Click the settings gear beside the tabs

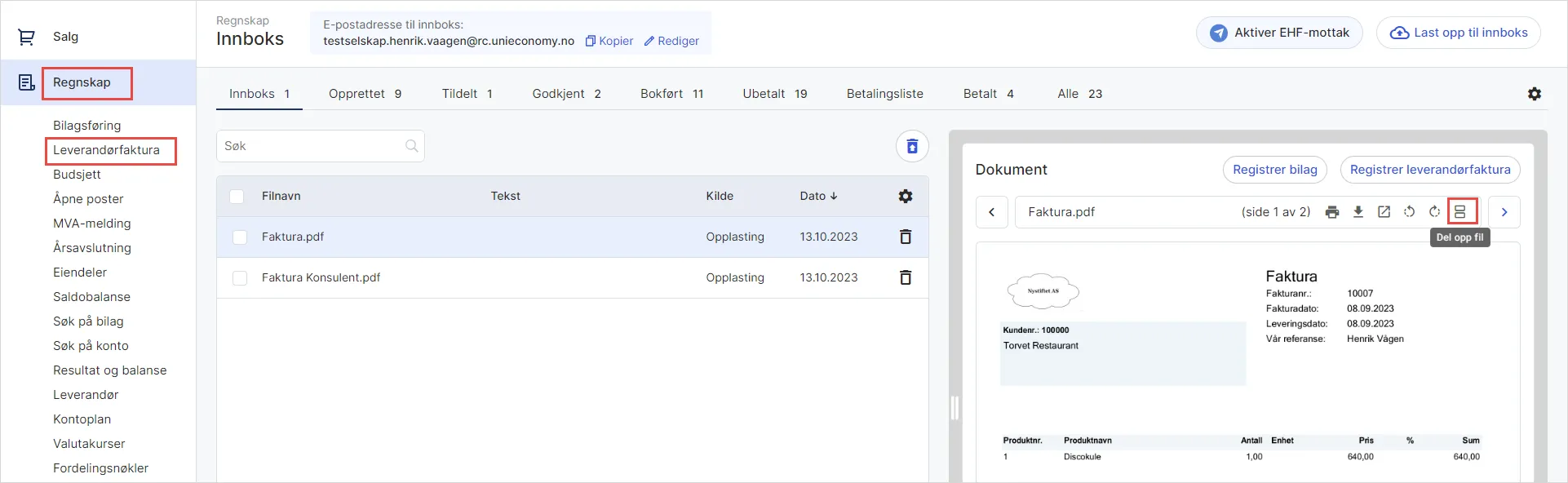pos(1535,94)
